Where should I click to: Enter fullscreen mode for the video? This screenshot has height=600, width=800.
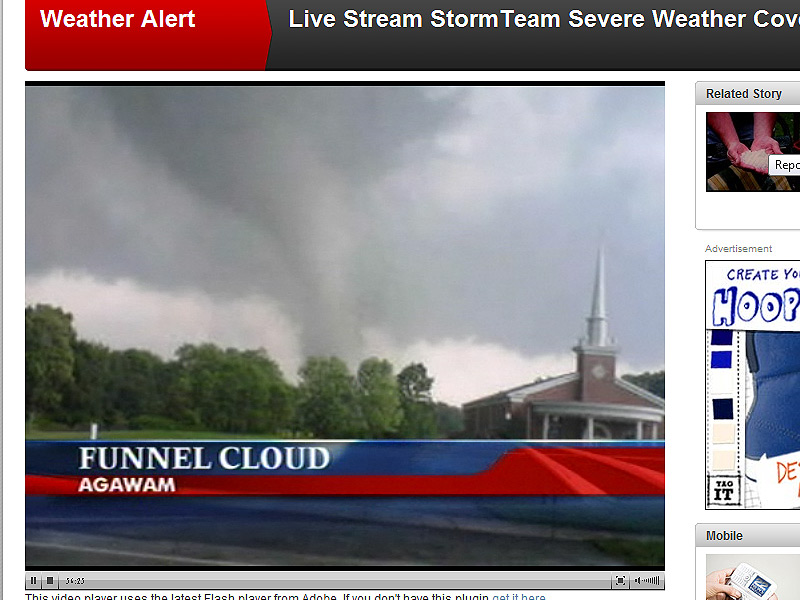pos(620,581)
